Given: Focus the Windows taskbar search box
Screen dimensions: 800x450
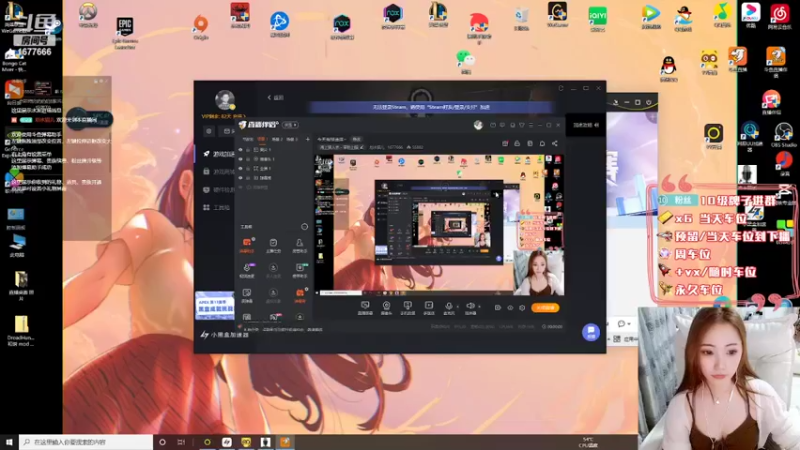Looking at the screenshot, I should click(x=86, y=442).
